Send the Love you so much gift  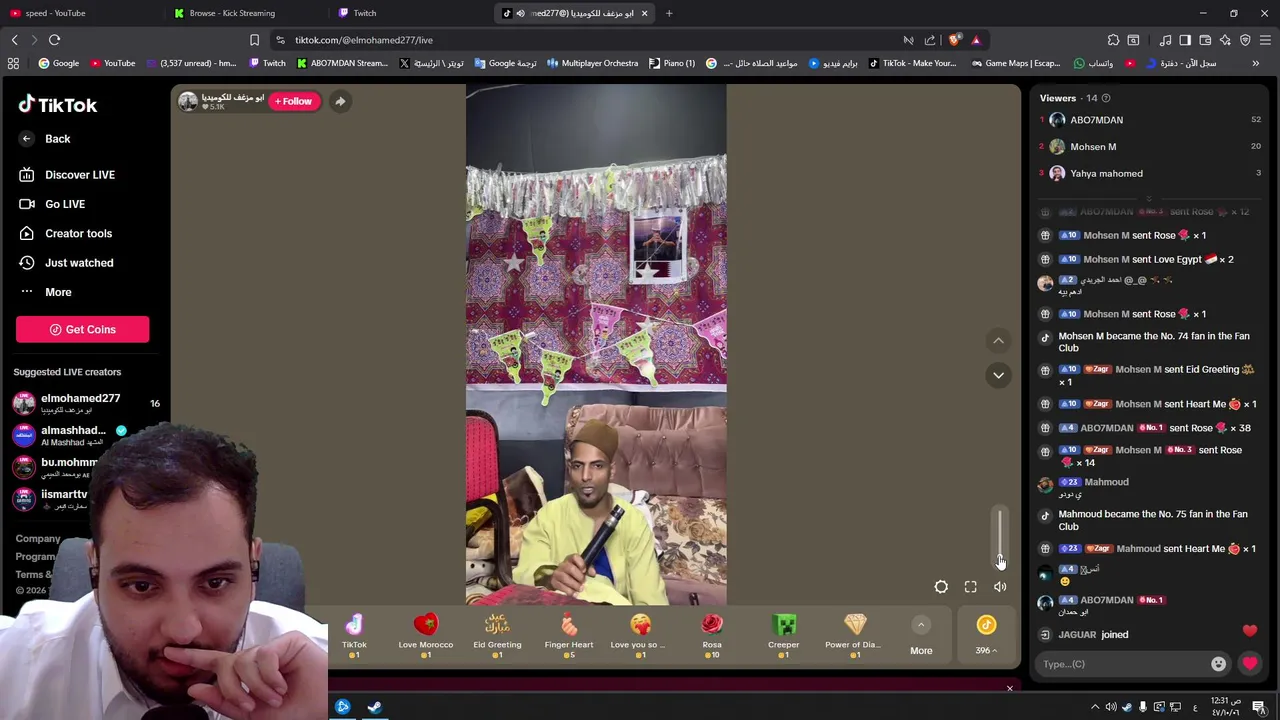[640, 636]
